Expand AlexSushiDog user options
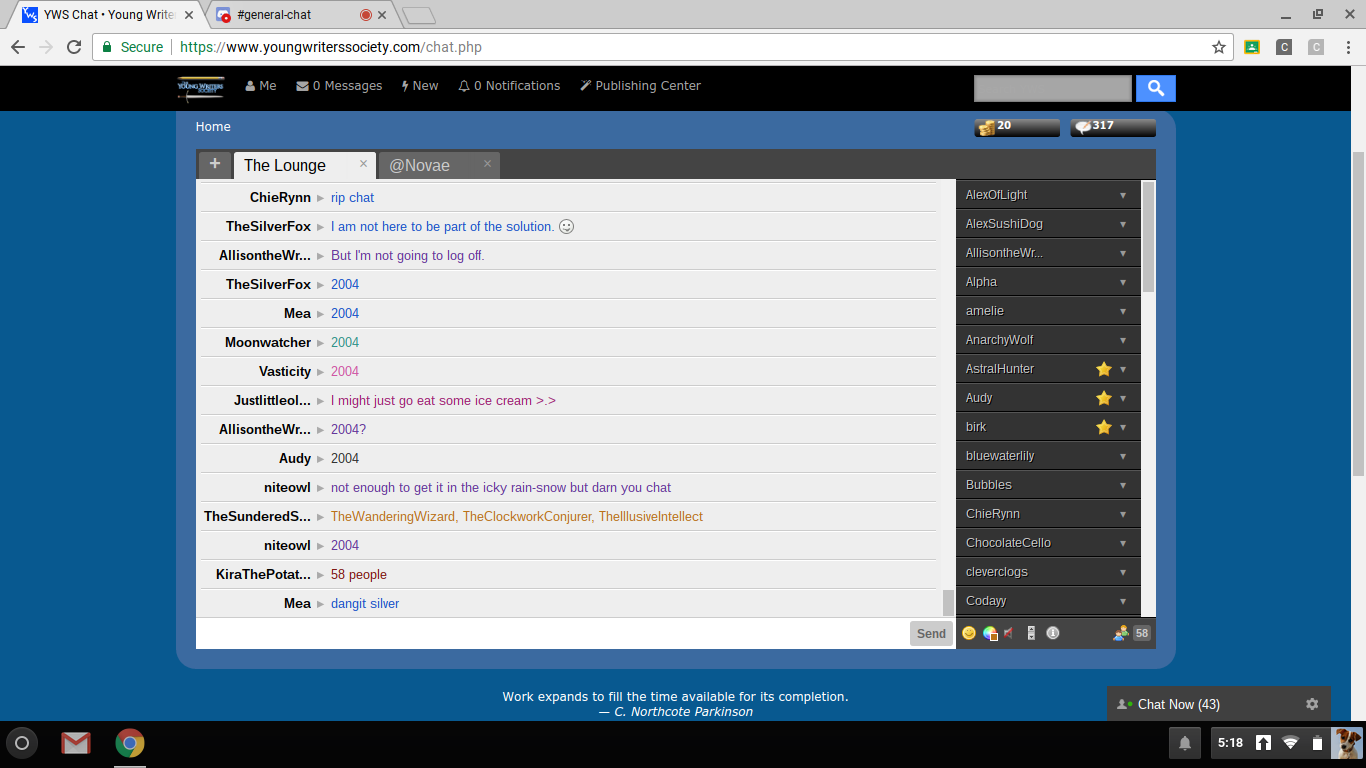This screenshot has width=1366, height=768. click(x=1123, y=224)
